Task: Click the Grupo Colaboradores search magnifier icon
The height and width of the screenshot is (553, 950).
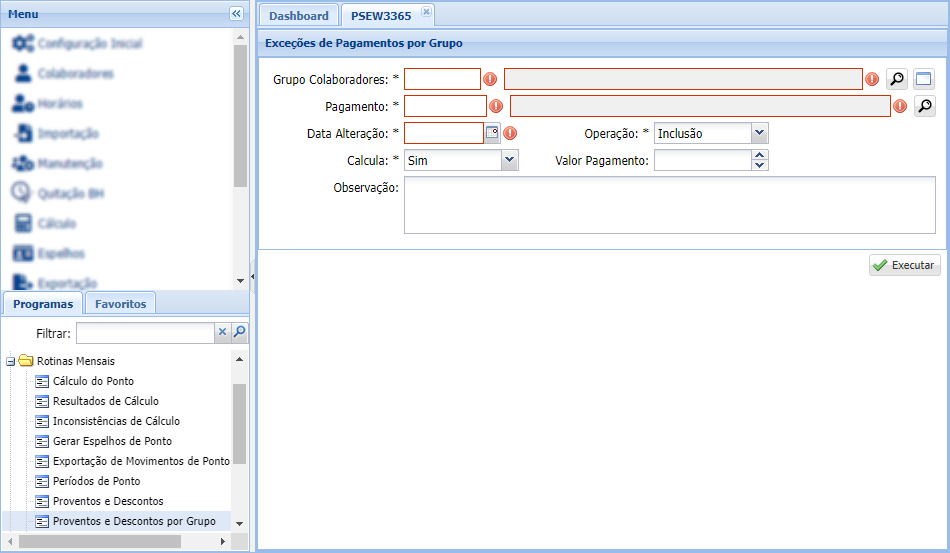Action: [x=896, y=80]
